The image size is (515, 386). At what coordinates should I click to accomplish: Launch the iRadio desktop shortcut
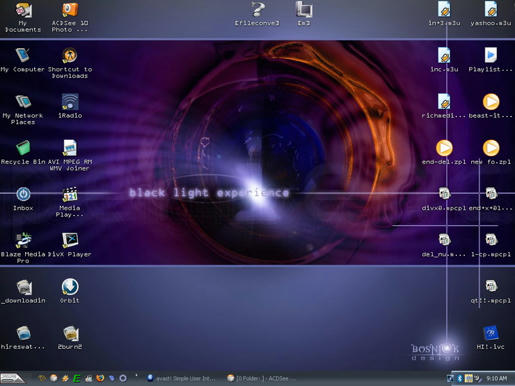(x=70, y=106)
